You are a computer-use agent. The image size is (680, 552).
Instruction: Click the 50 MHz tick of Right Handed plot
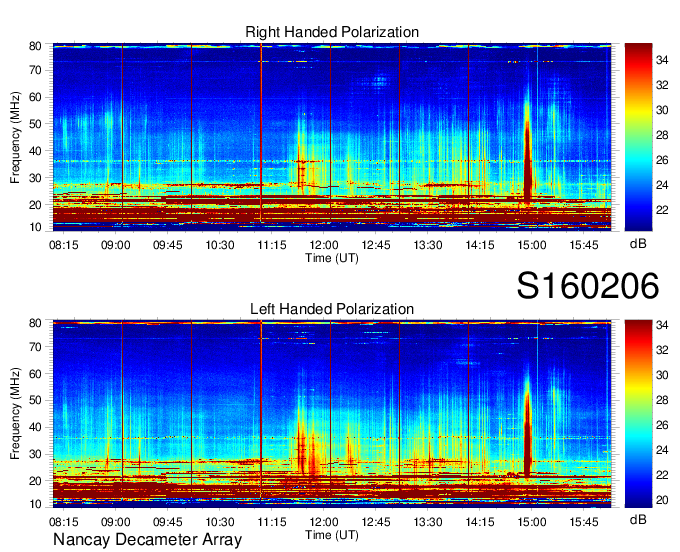[35, 124]
